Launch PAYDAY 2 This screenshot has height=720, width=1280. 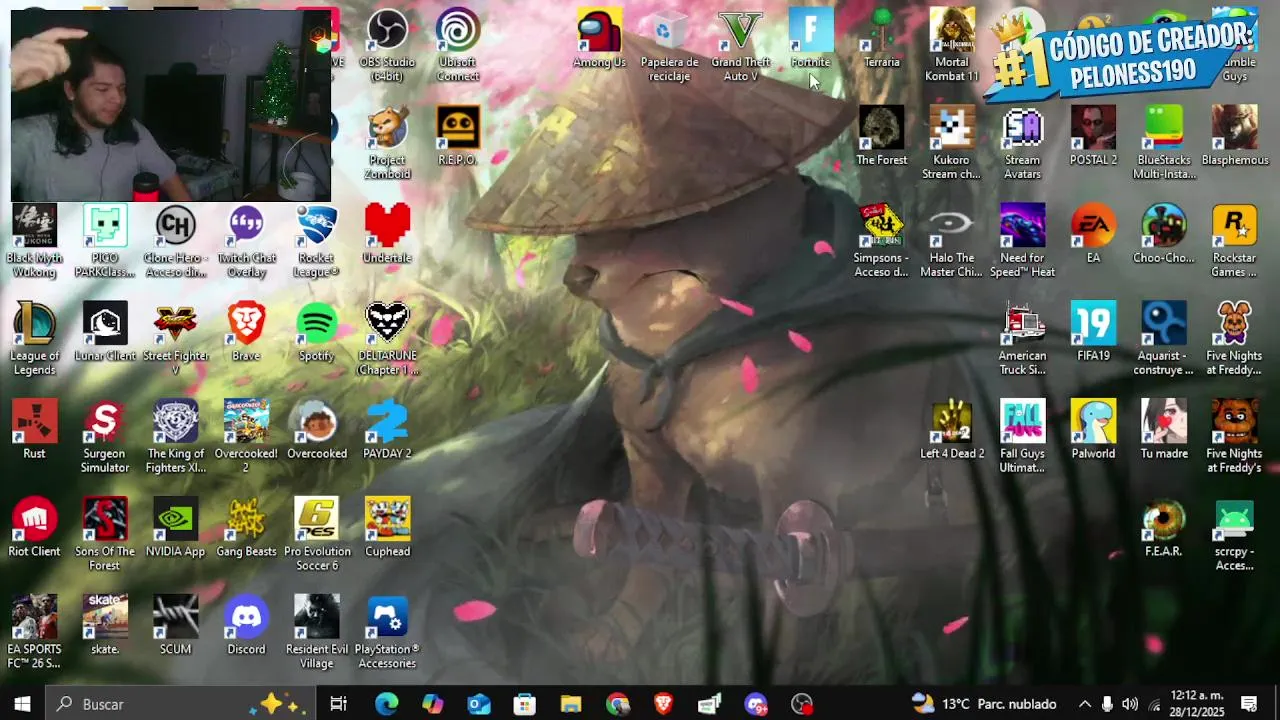point(387,431)
